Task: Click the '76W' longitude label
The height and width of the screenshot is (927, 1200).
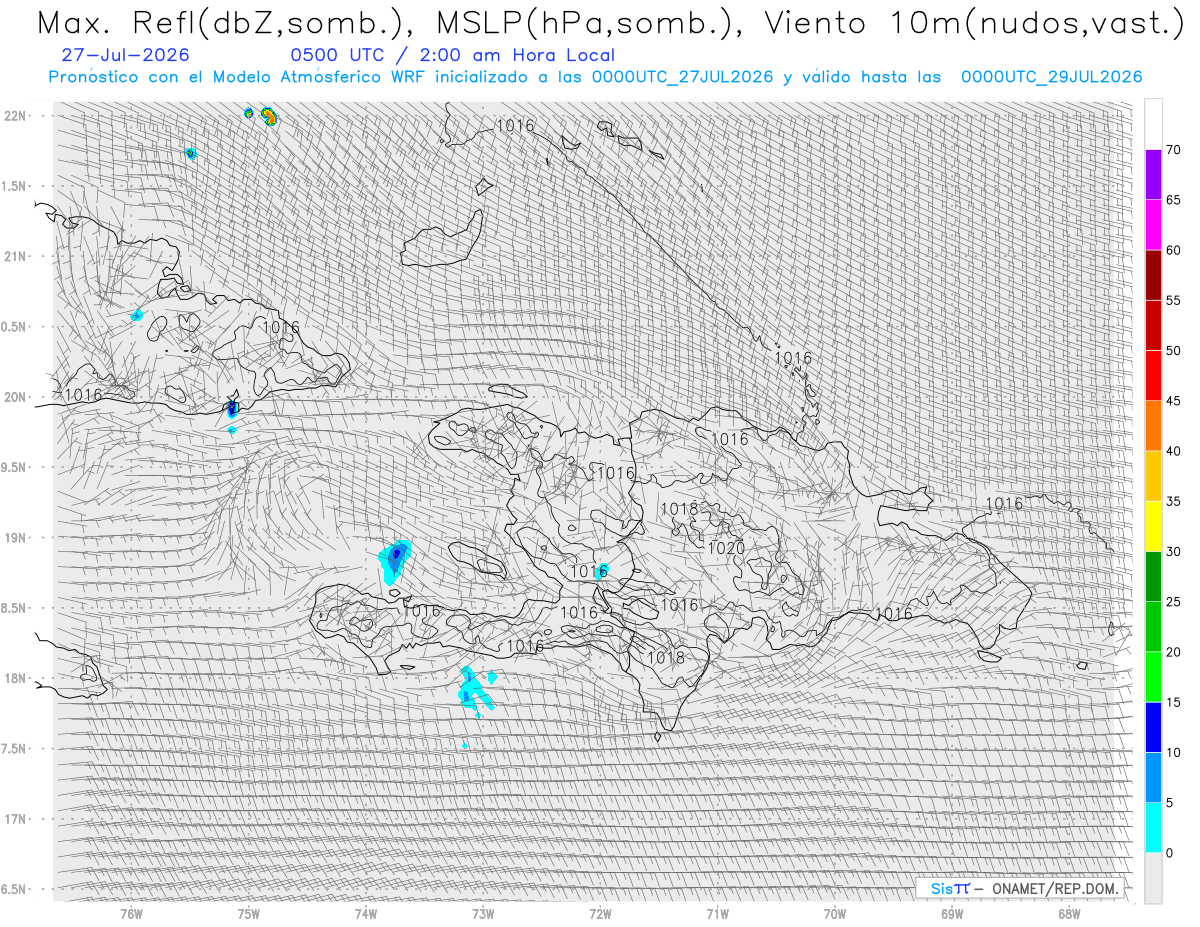Action: pyautogui.click(x=131, y=913)
